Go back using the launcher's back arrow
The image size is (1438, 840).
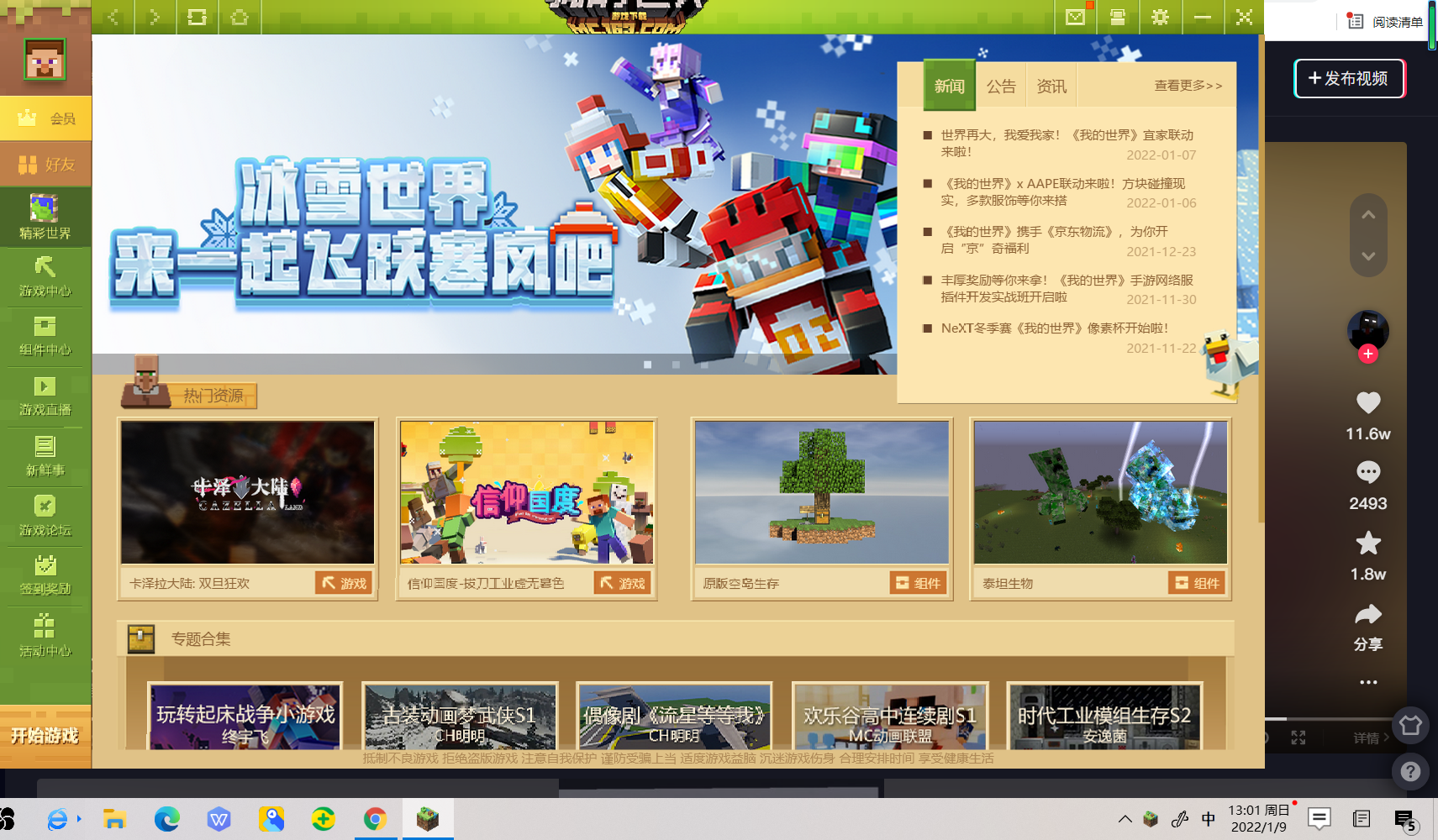(x=113, y=17)
